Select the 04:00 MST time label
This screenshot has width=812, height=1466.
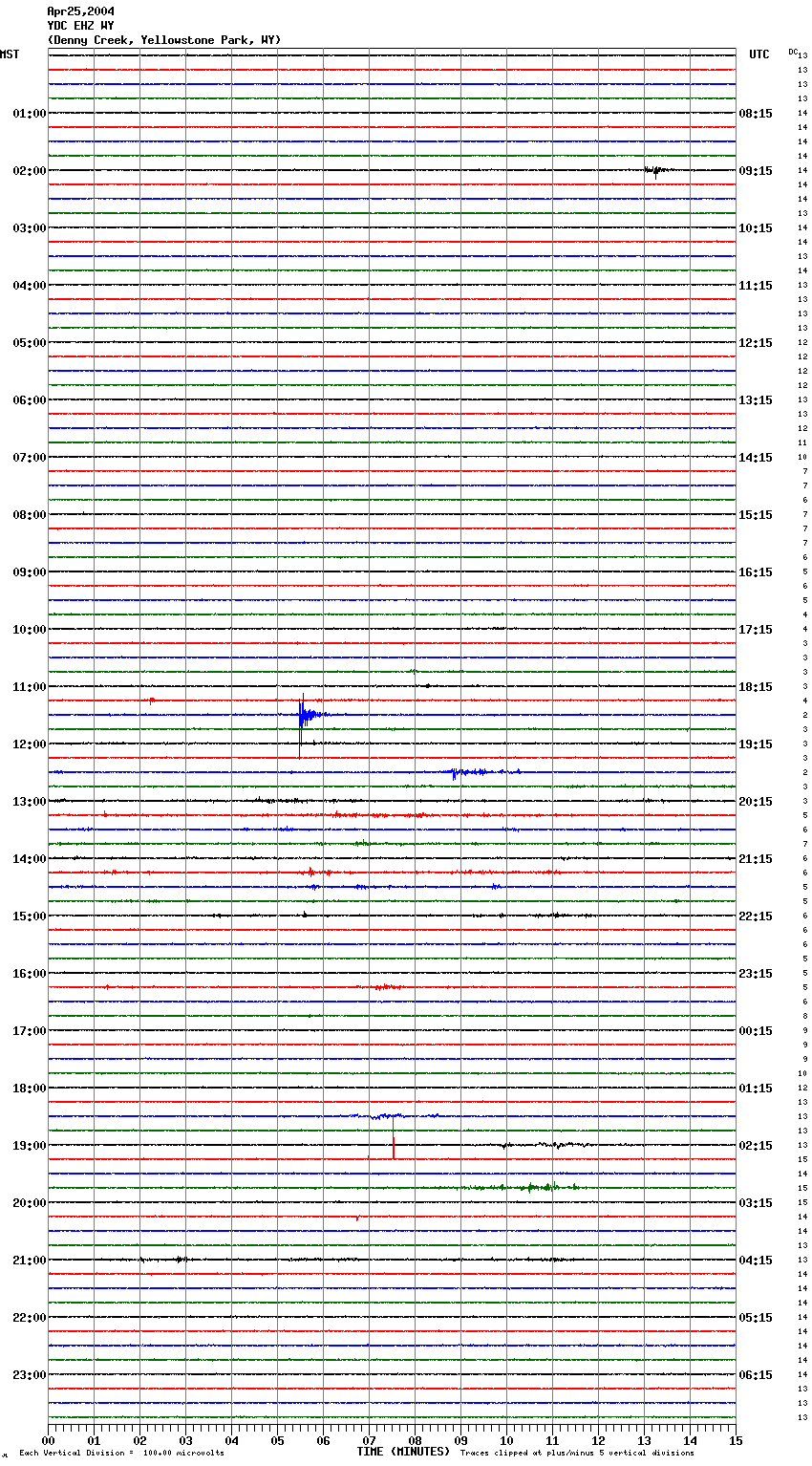[x=30, y=286]
